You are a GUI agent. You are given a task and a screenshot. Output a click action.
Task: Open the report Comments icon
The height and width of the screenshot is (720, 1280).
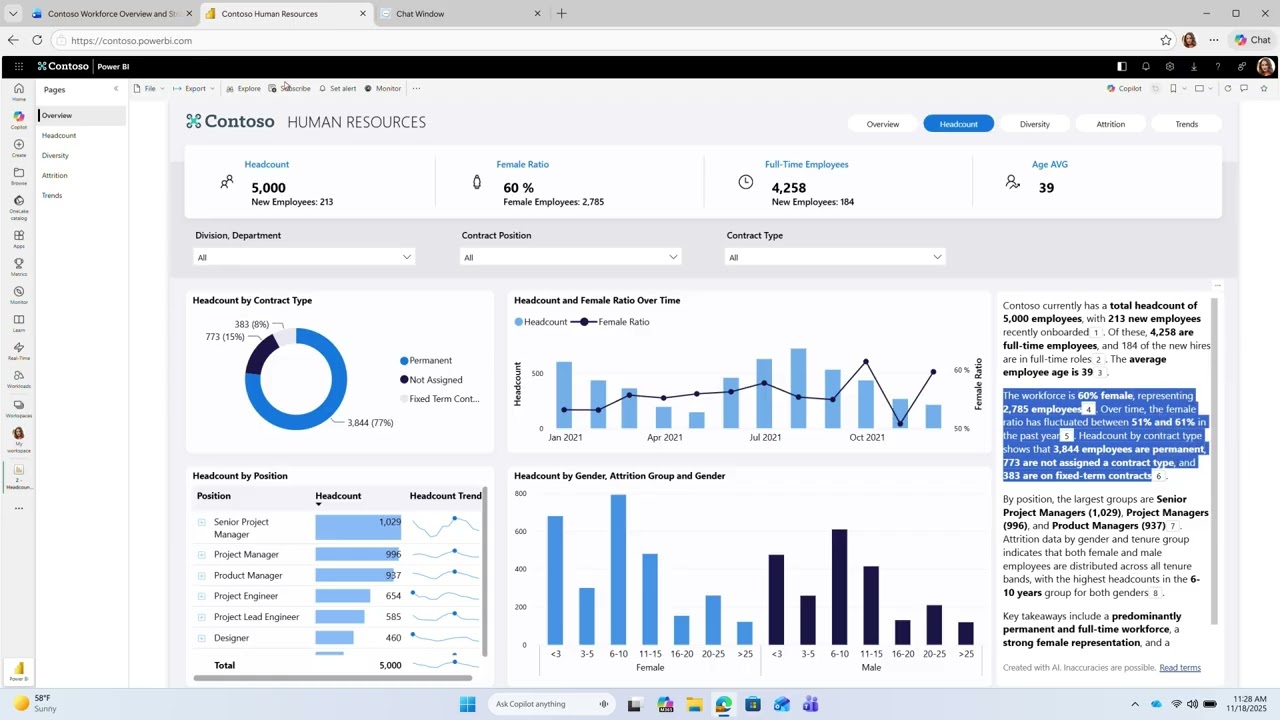pyautogui.click(x=1244, y=88)
